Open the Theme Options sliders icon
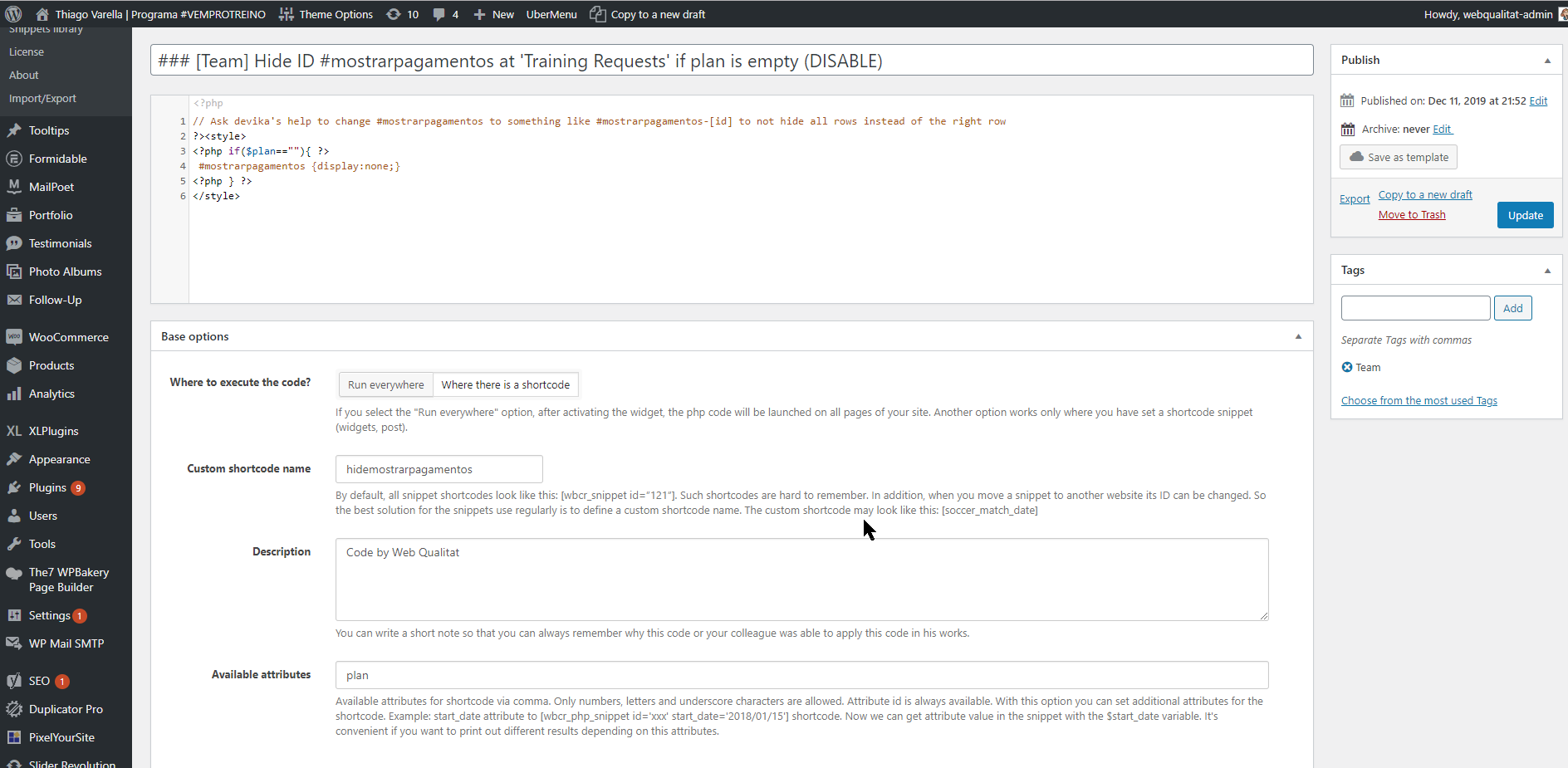 [287, 14]
